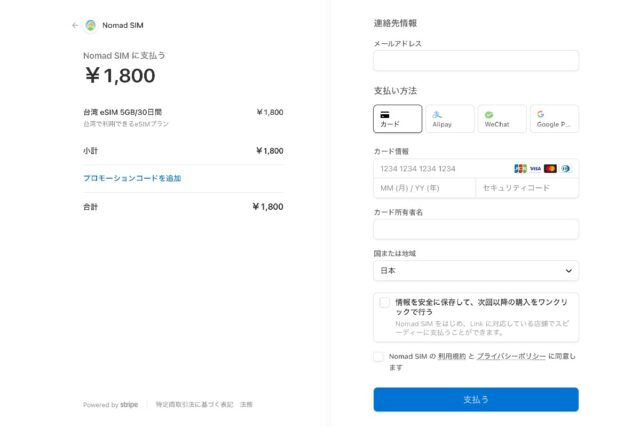
Task: Click the card number input field
Action: pyautogui.click(x=440, y=169)
